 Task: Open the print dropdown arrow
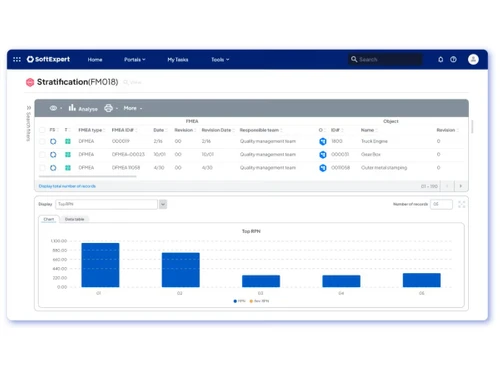tap(117, 108)
